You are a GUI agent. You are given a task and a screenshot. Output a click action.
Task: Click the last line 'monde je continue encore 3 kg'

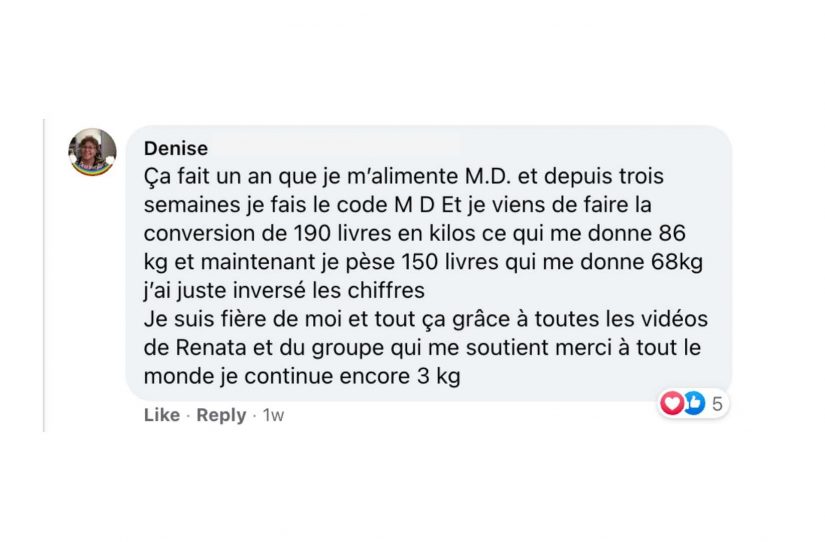(x=302, y=376)
